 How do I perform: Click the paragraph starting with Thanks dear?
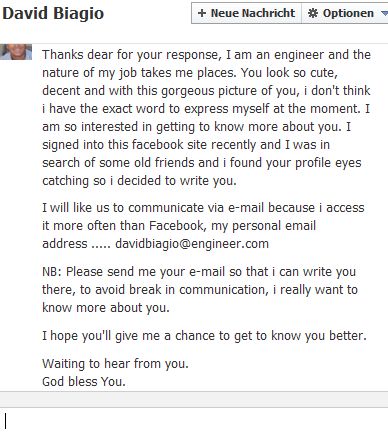(206, 117)
